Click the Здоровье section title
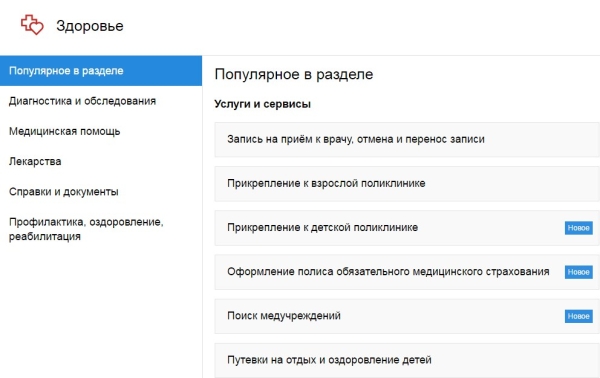The height and width of the screenshot is (378, 600). (90, 26)
